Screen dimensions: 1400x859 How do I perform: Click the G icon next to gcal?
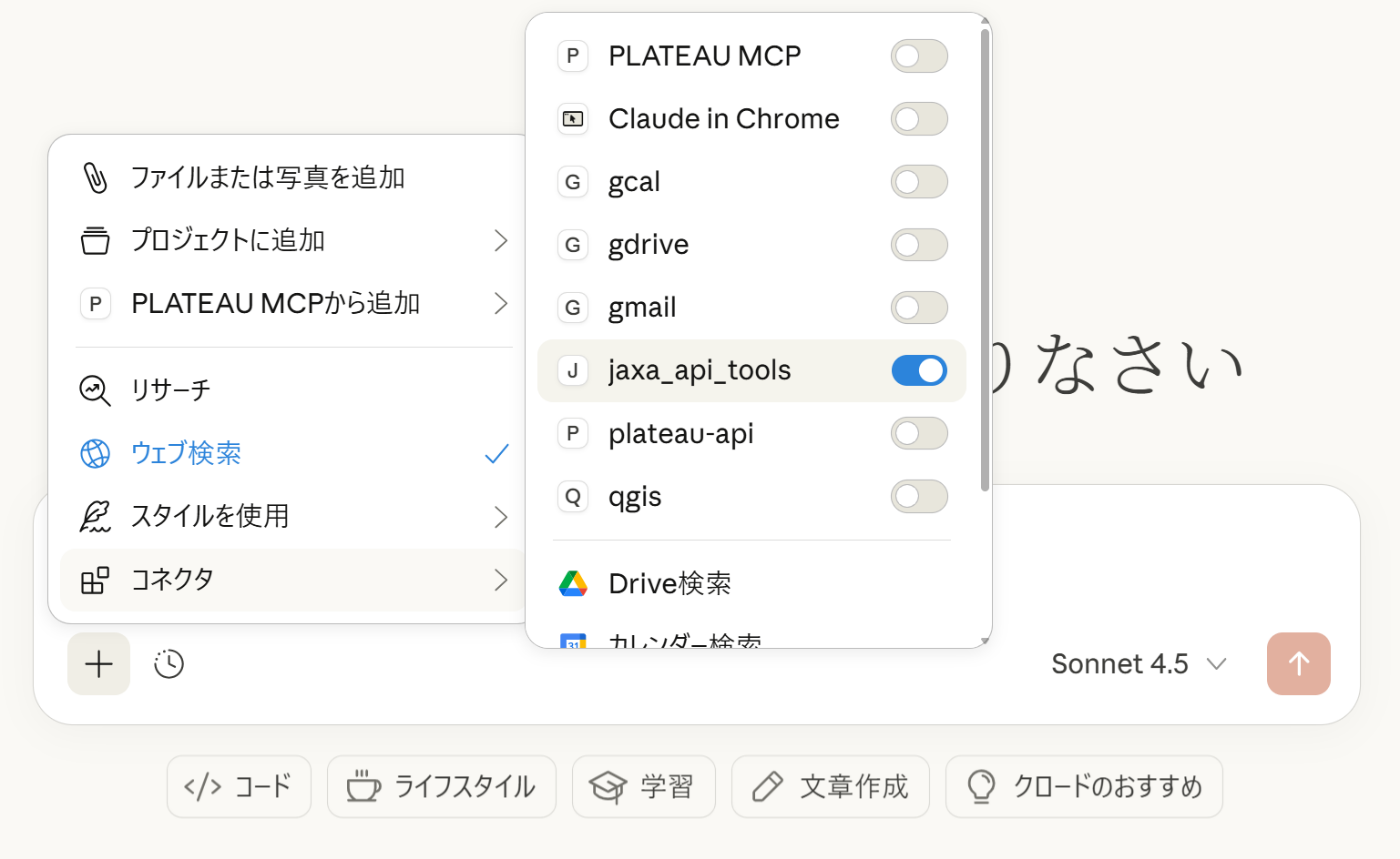tap(572, 182)
